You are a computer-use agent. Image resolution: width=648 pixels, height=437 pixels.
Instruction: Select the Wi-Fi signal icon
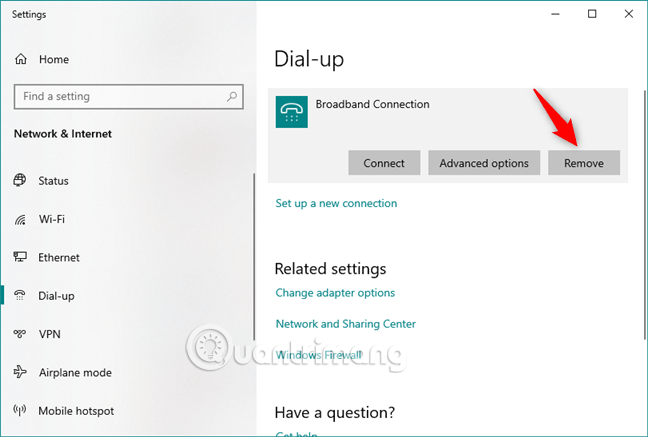click(x=19, y=219)
